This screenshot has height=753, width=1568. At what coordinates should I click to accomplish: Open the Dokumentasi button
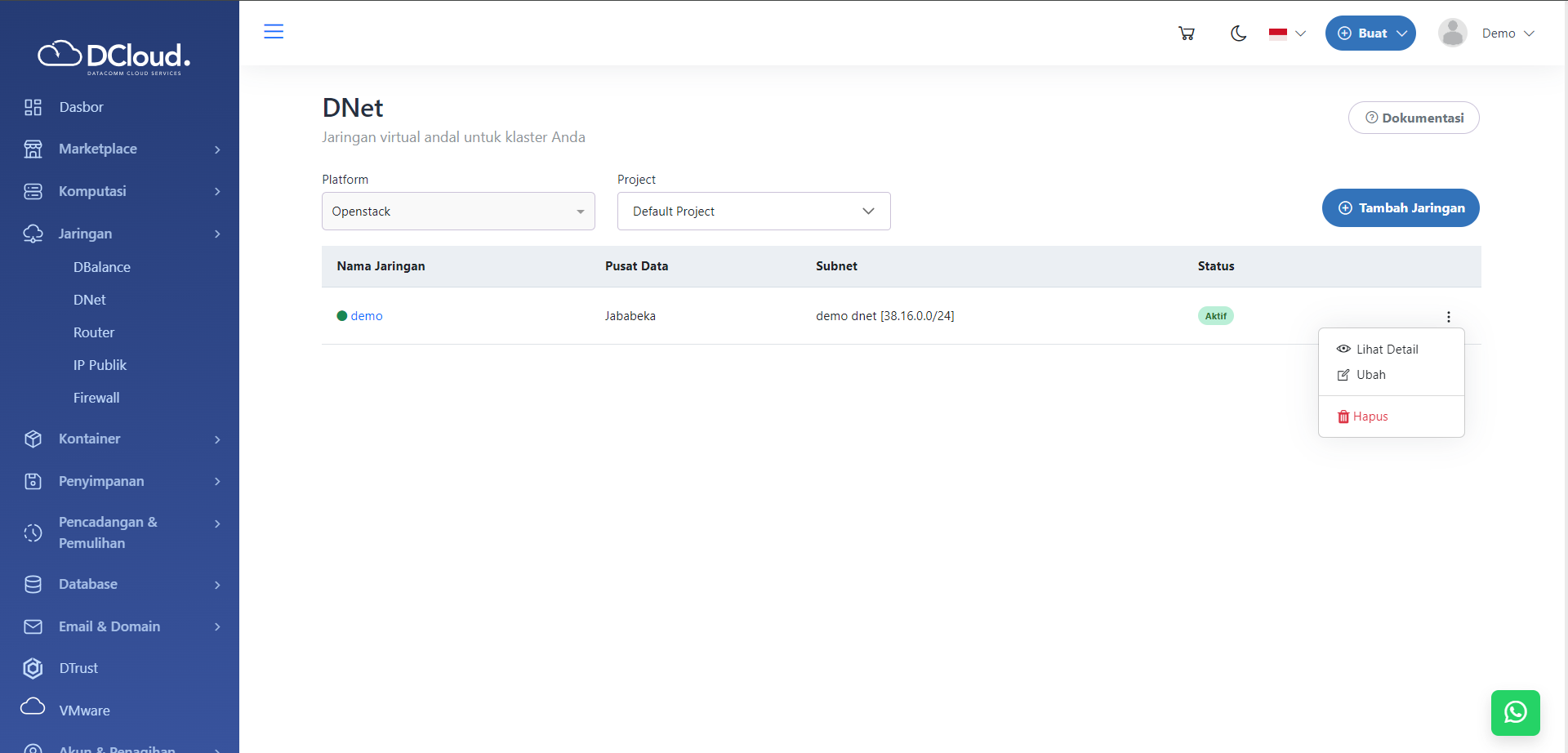click(x=1413, y=118)
